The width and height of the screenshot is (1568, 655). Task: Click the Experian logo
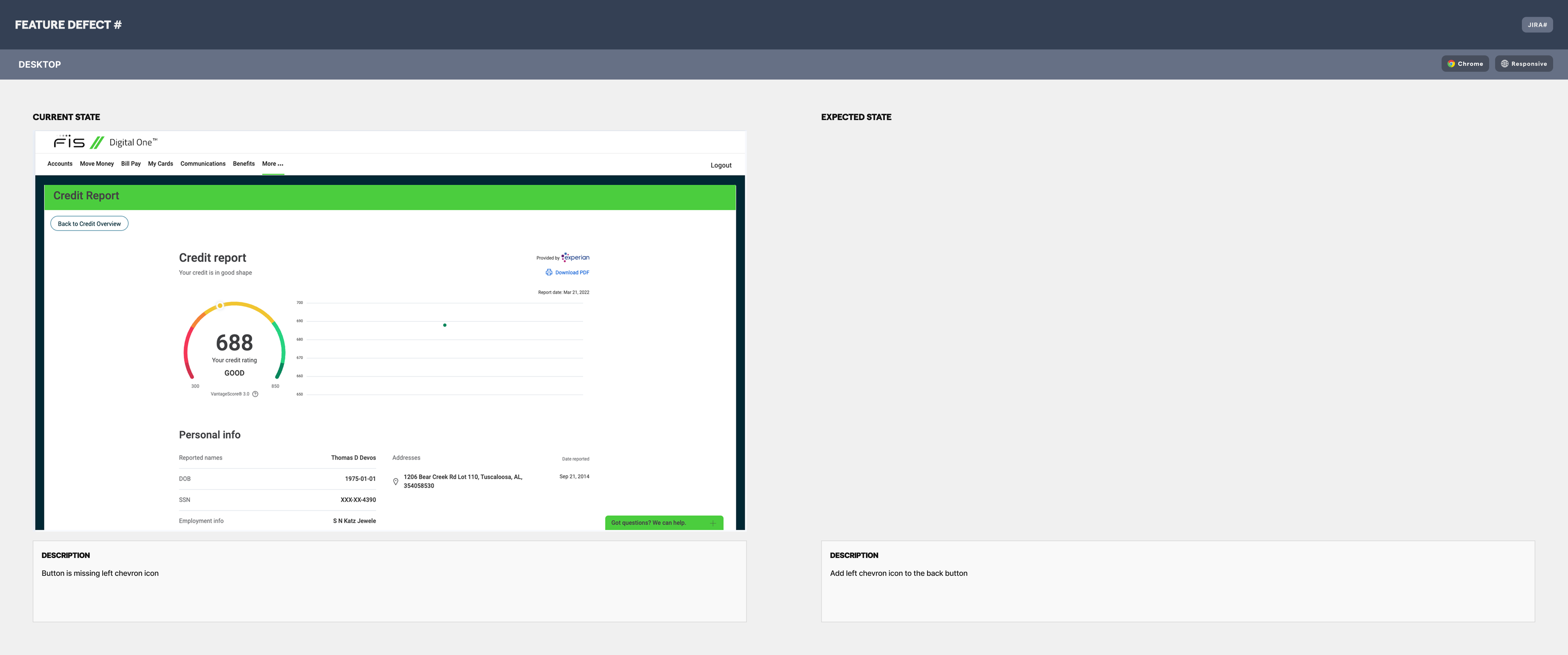(575, 257)
